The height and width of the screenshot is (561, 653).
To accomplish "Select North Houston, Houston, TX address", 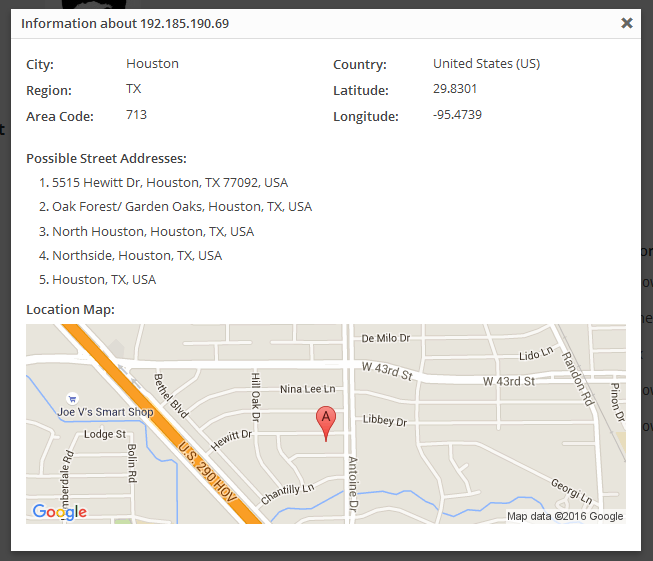I will pos(153,231).
